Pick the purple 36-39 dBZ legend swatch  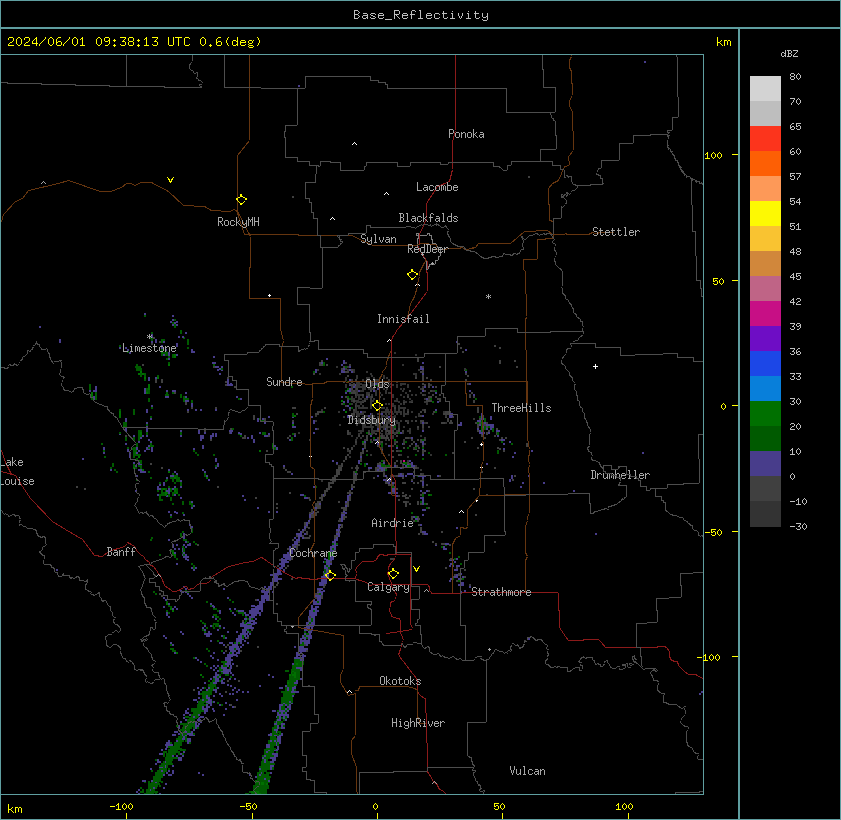coord(765,338)
